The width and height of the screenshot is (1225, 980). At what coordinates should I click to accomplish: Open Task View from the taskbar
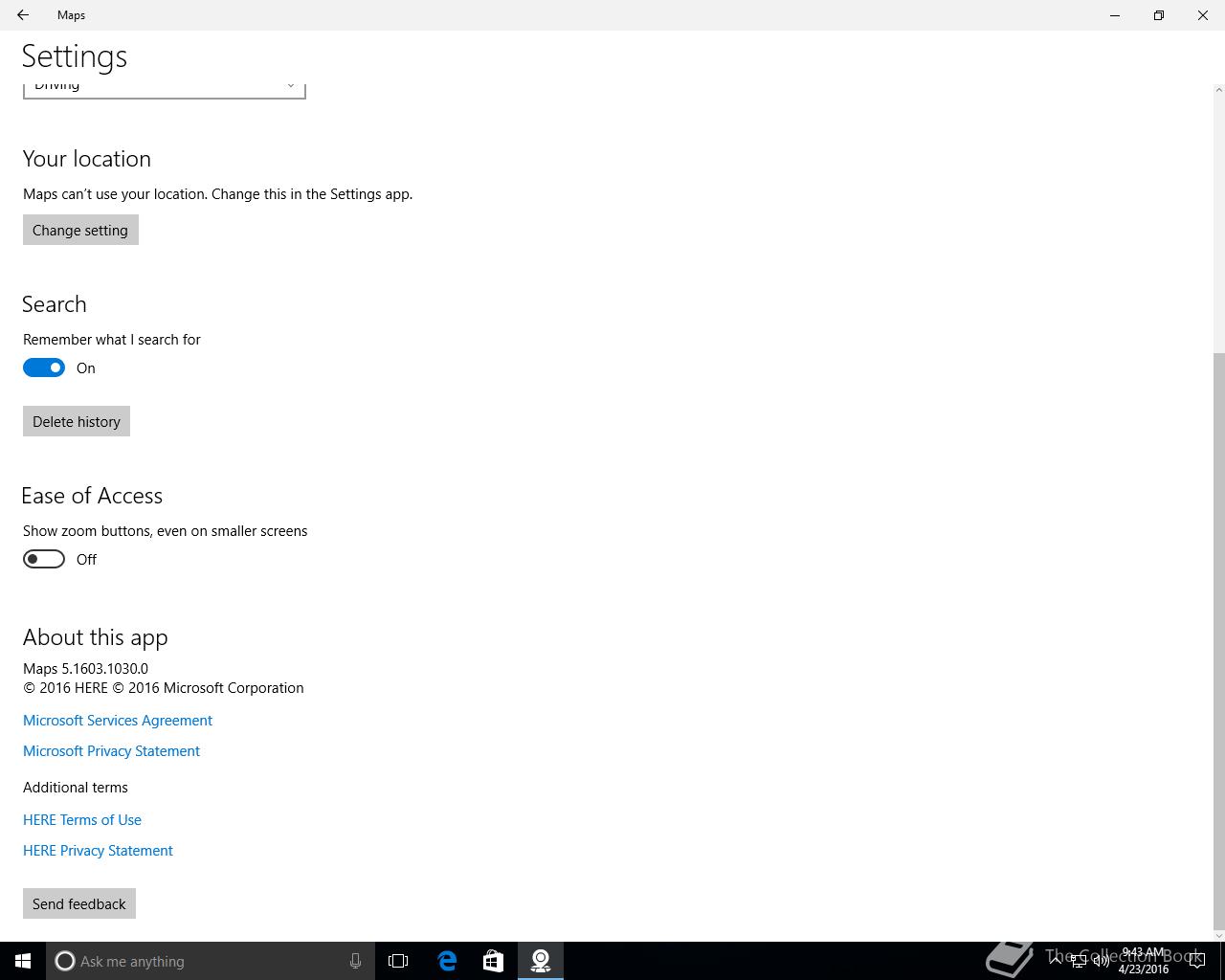[398, 961]
